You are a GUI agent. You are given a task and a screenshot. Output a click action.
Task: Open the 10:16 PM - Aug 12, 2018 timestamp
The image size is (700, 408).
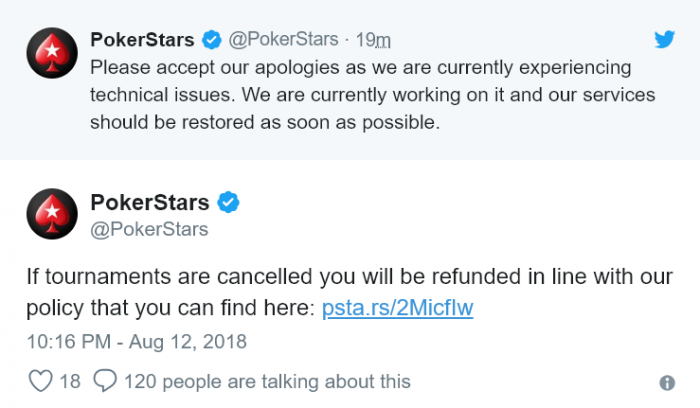pyautogui.click(x=137, y=342)
